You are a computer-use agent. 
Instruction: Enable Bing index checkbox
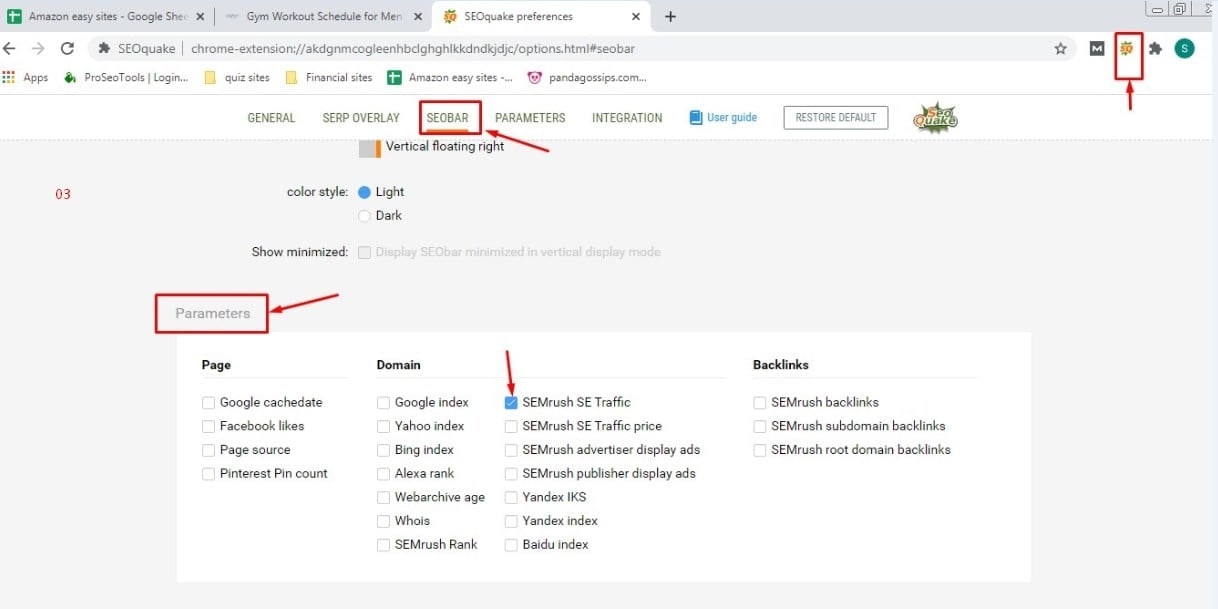tap(383, 450)
